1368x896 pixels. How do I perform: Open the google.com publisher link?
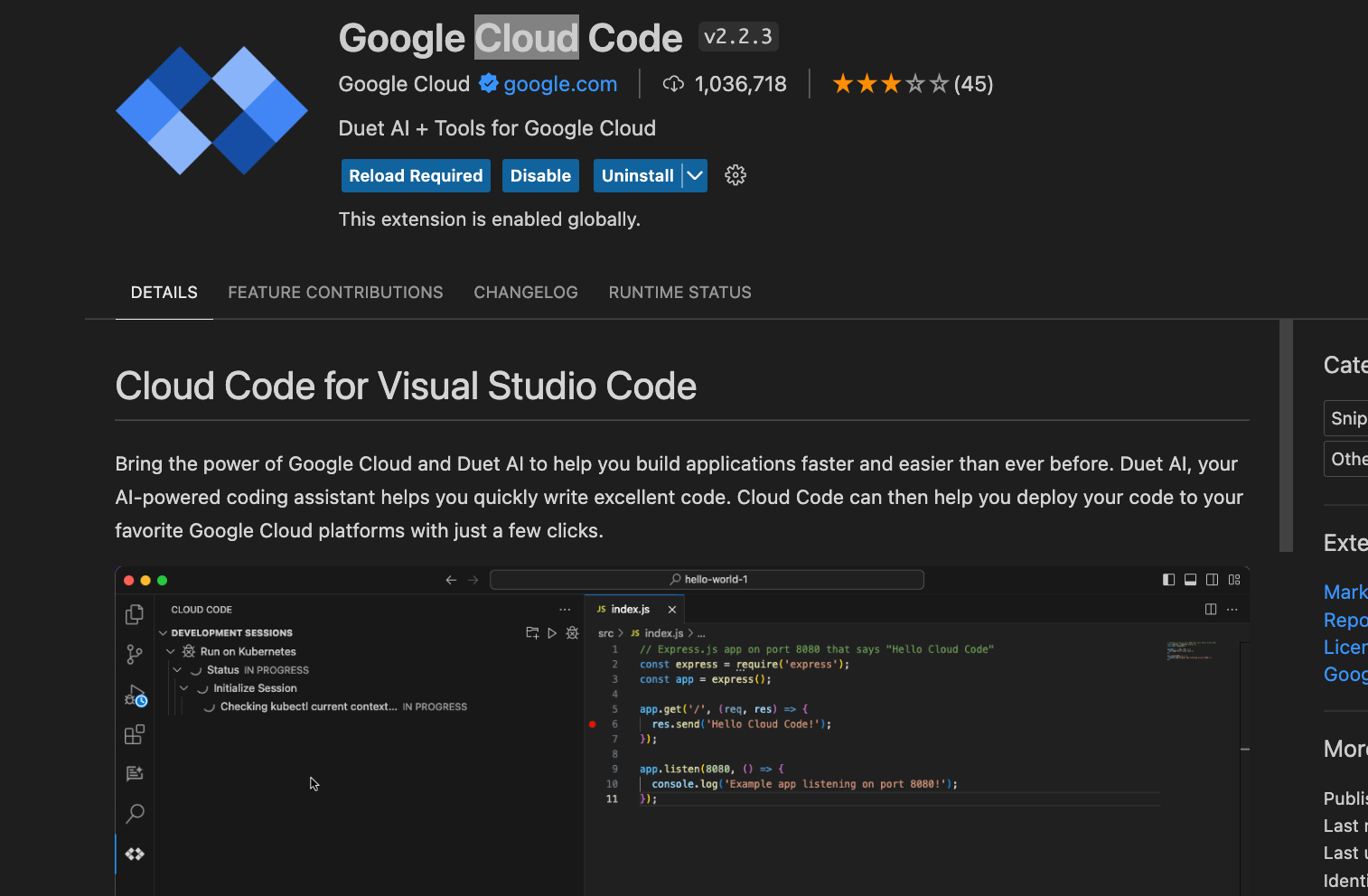click(560, 84)
